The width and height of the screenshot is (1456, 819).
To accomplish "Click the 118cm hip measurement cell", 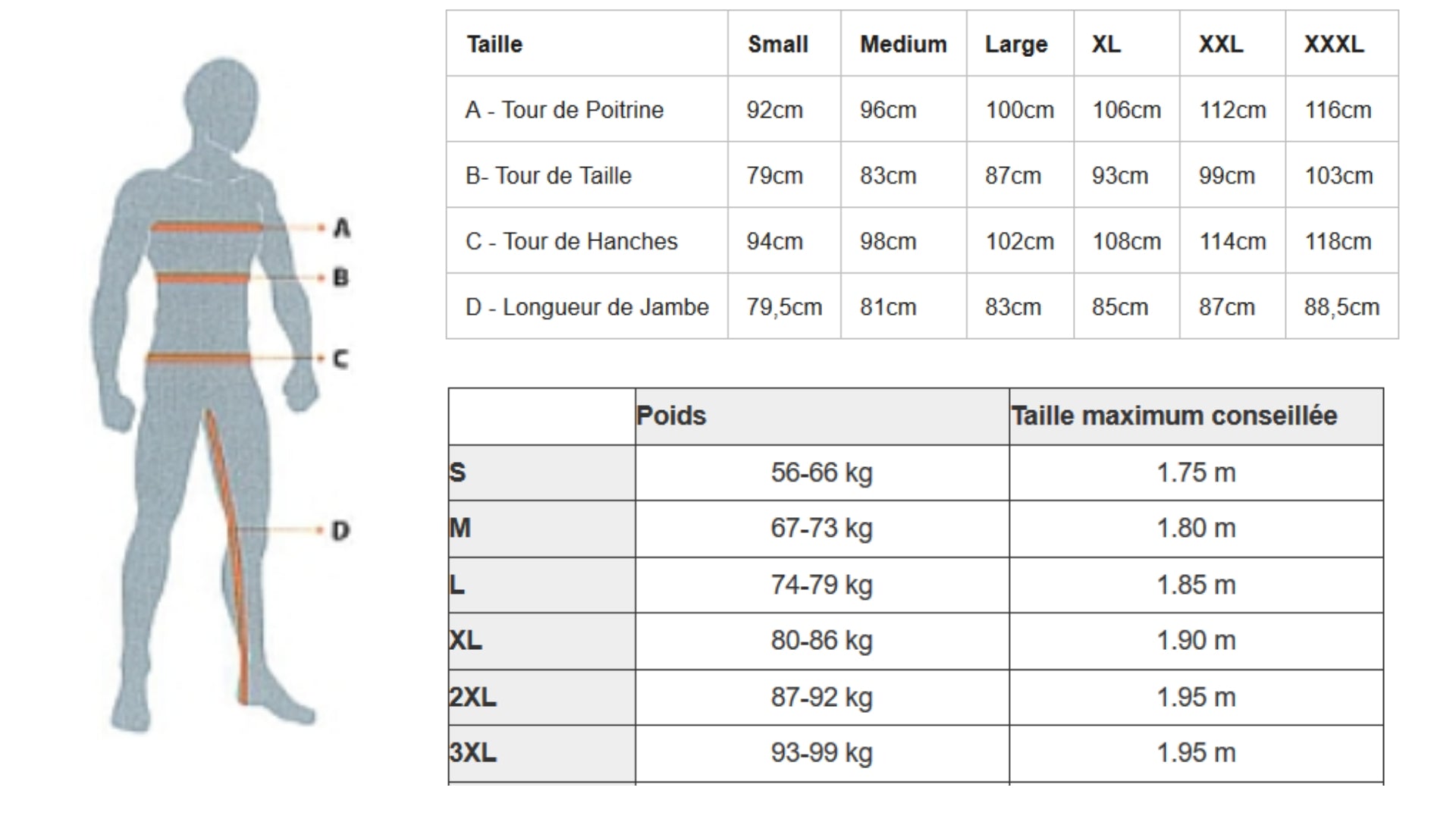I will click(x=1338, y=241).
